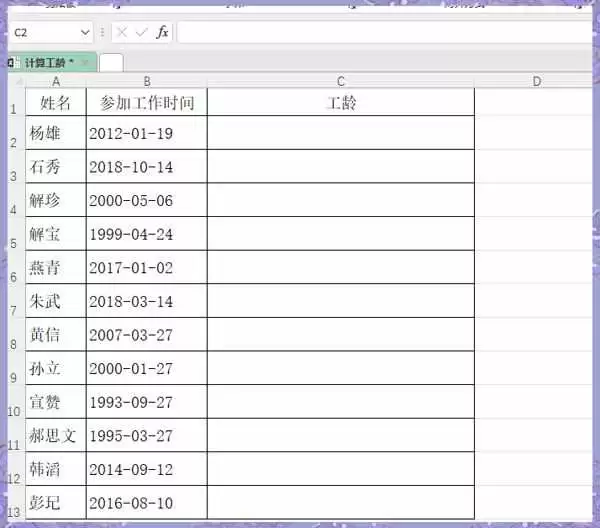
Task: Select the cell containing 韩滔
Action: pyautogui.click(x=56, y=469)
